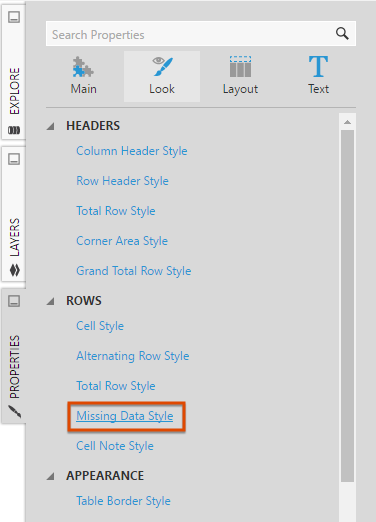Image resolution: width=376 pixels, height=522 pixels.
Task: Click the search magnifier icon
Action: tap(342, 34)
